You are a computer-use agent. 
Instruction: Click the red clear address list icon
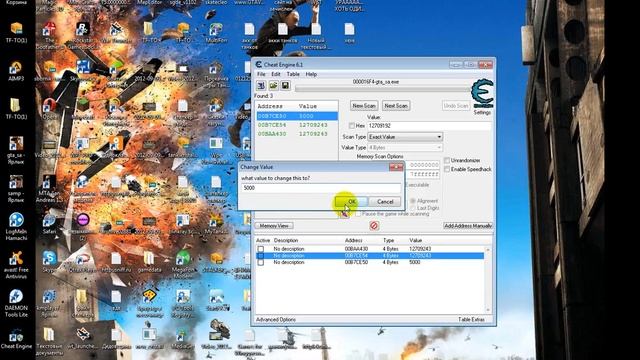pos(374,225)
